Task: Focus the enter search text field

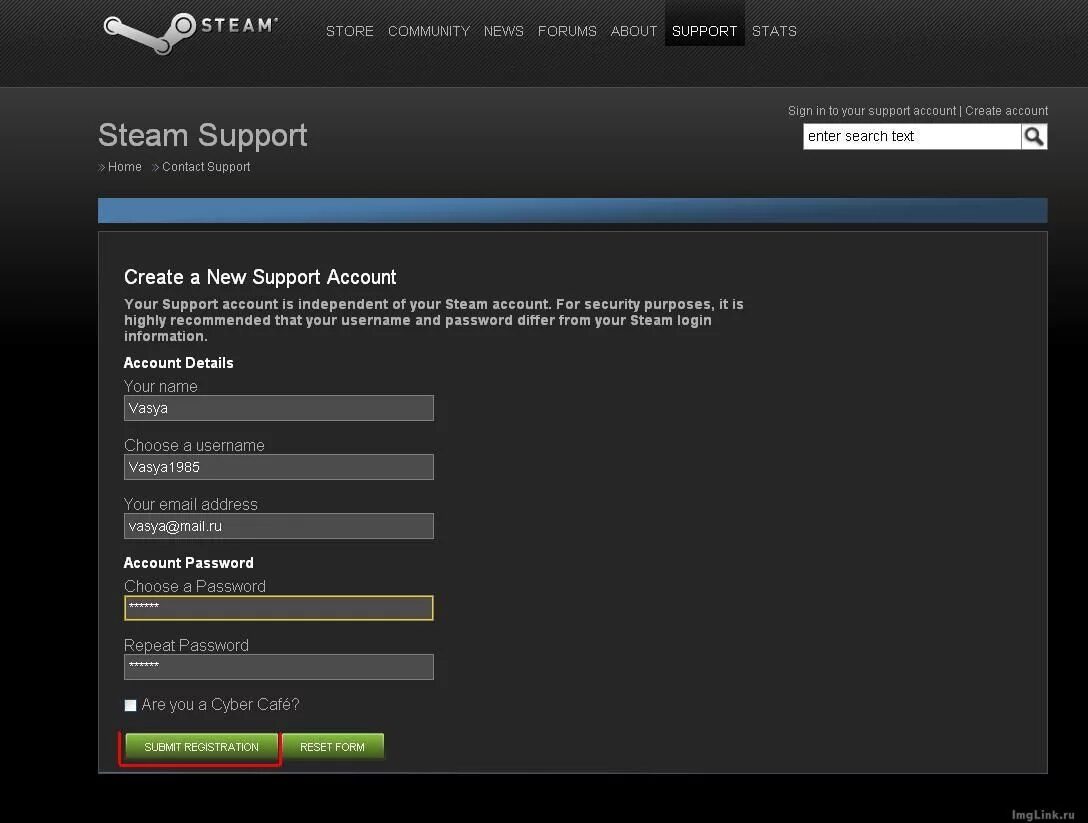Action: click(x=912, y=137)
